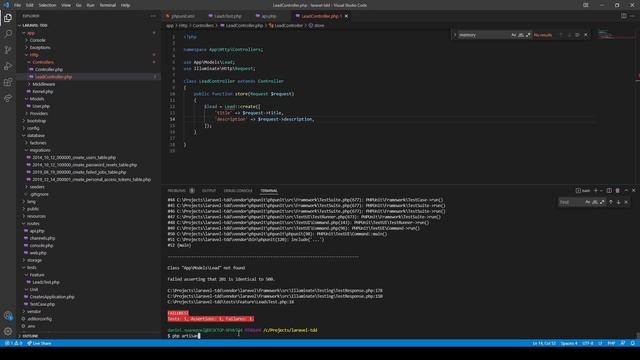This screenshot has height=360, width=640.
Task: Switch to the Output panel tab
Action: click(x=209, y=191)
